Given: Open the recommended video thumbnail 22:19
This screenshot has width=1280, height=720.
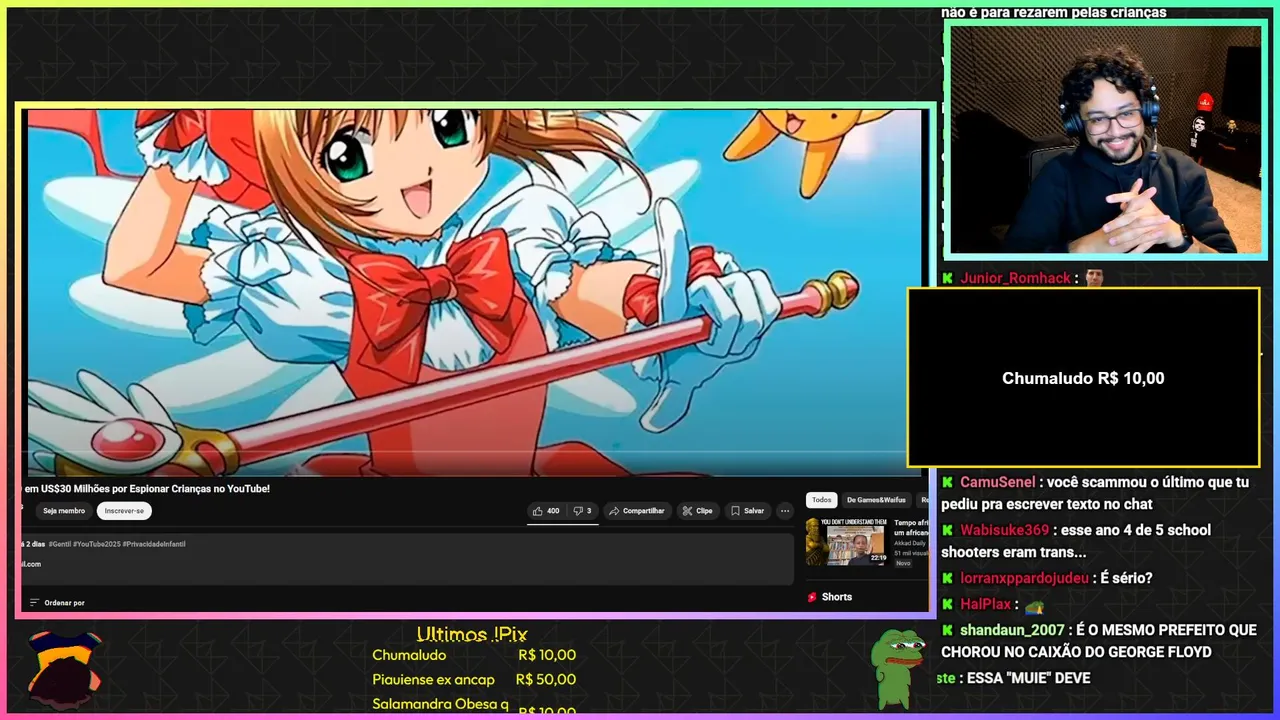Looking at the screenshot, I should point(847,541).
